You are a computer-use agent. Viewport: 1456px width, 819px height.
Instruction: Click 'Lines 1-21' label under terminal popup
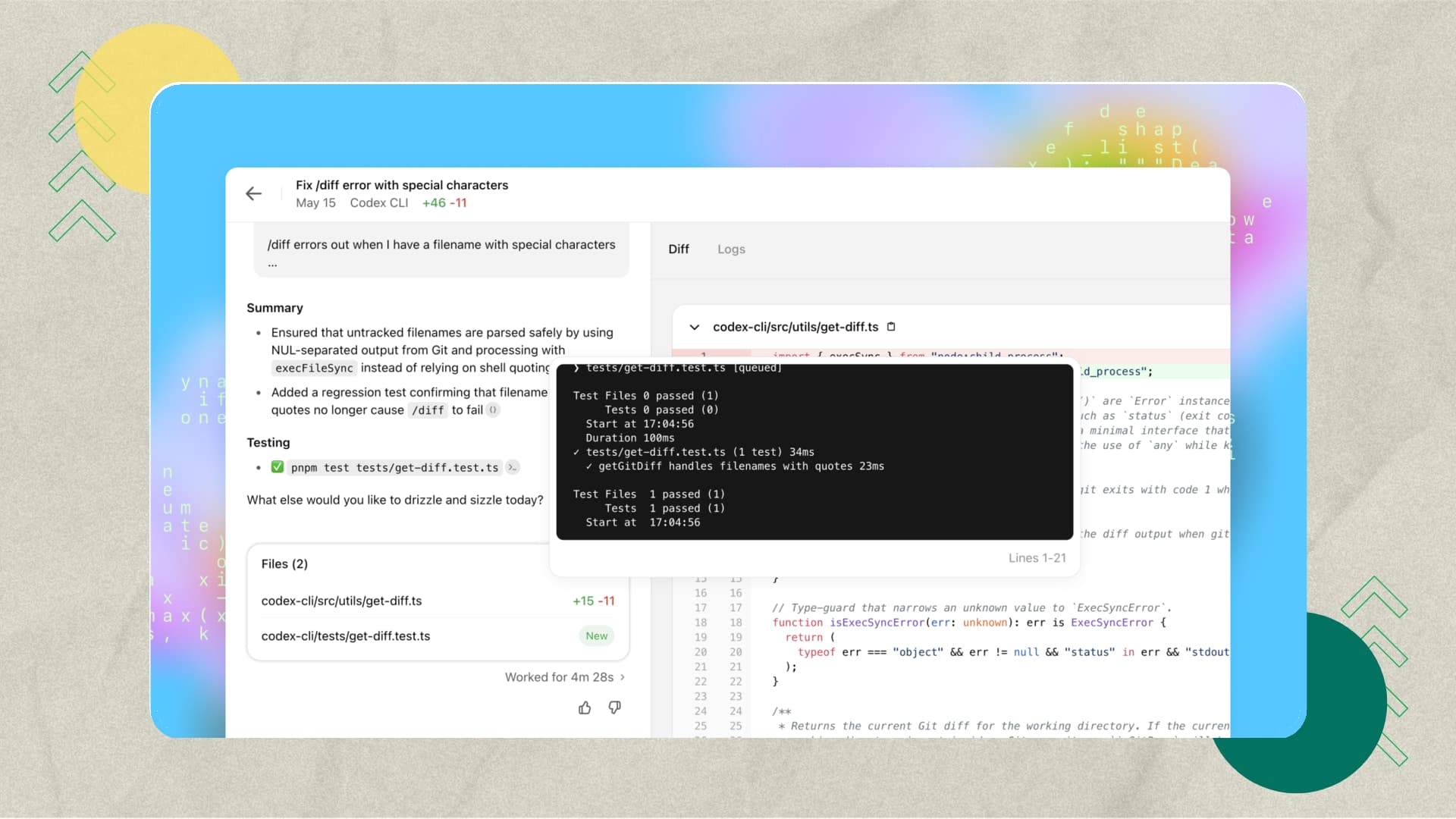click(x=1037, y=558)
